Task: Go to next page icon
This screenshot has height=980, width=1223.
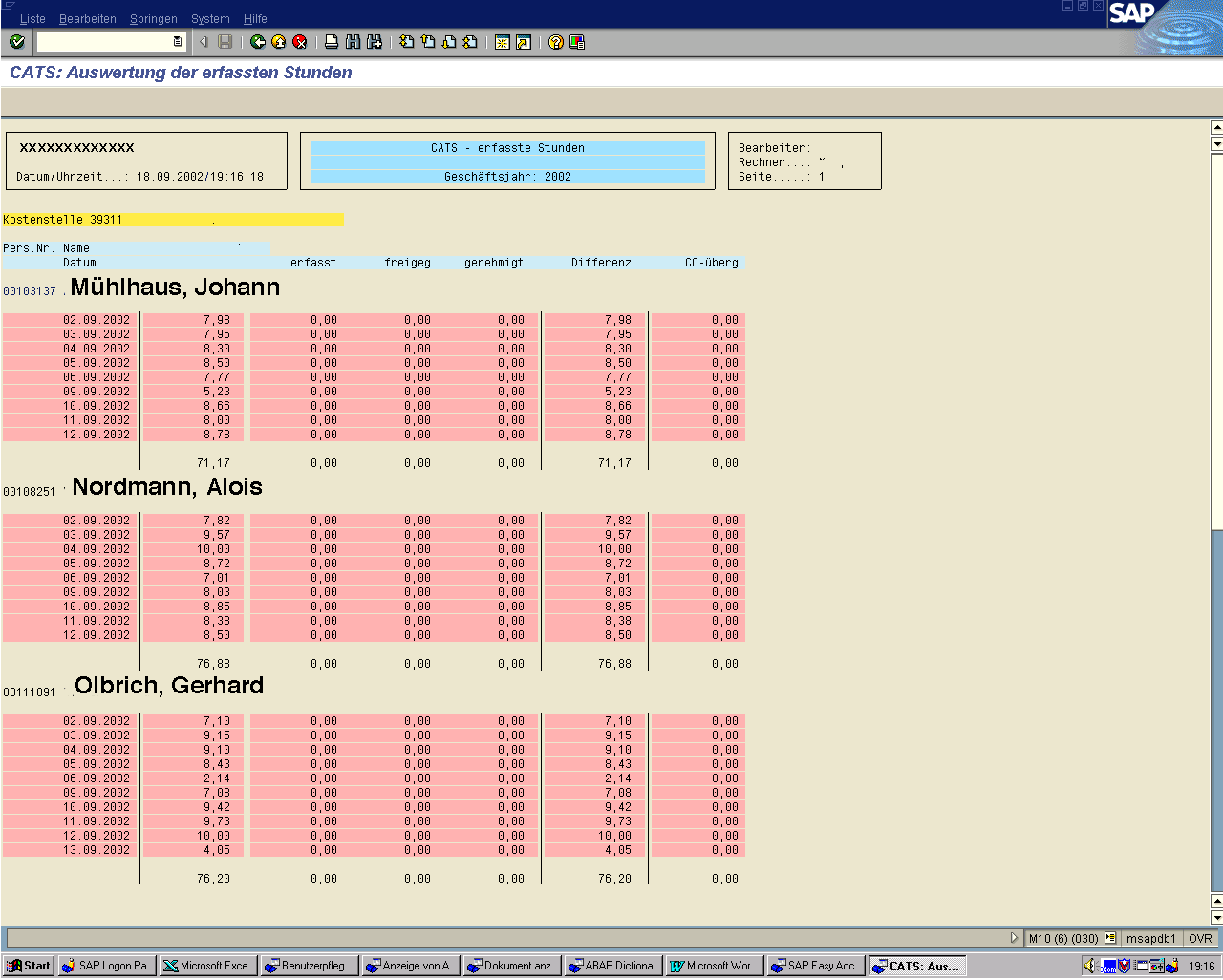Action: [x=449, y=42]
